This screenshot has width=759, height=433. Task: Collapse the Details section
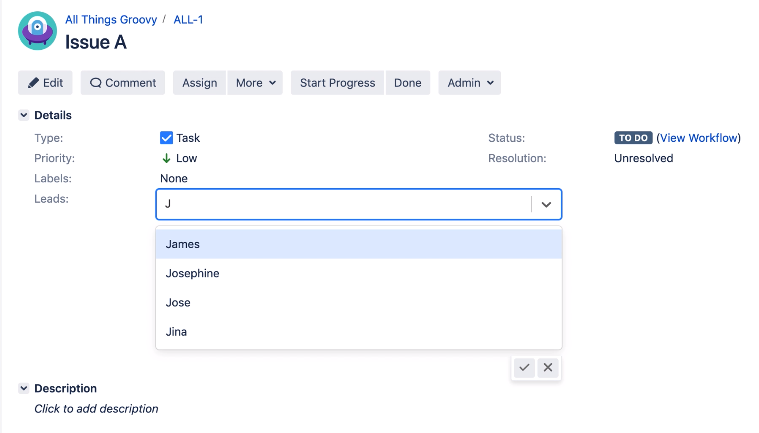click(x=24, y=116)
